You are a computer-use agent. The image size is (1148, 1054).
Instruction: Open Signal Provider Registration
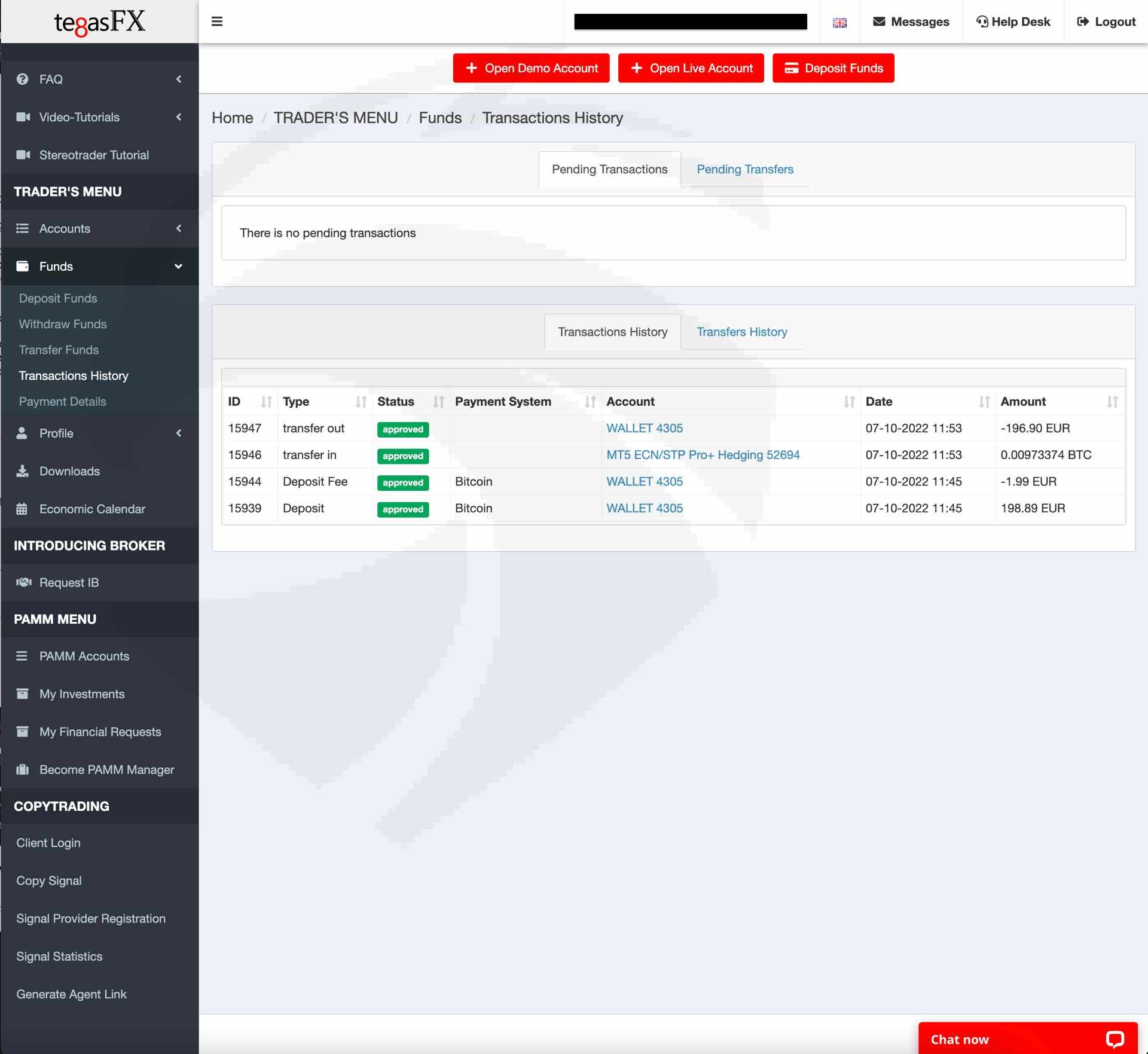91,918
